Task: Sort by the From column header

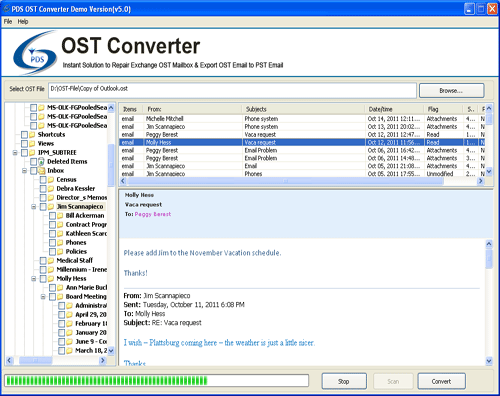Action: tap(192, 109)
